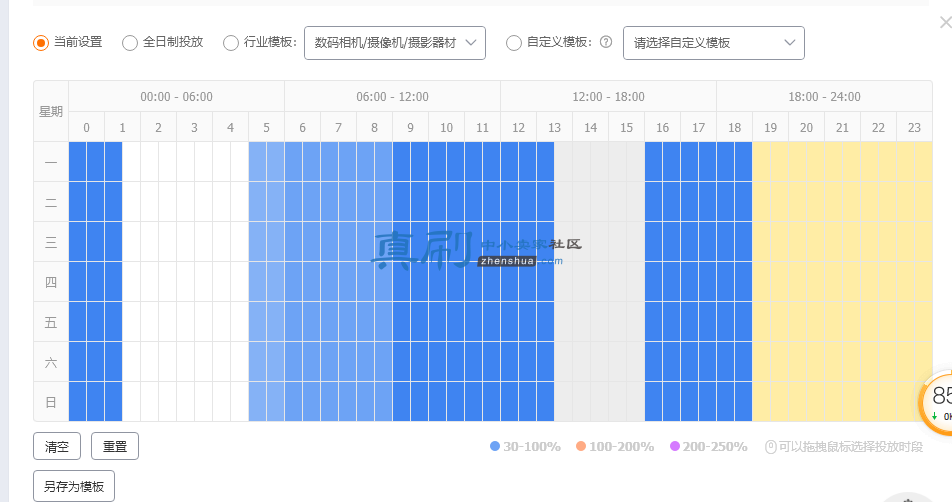952x502 pixels.
Task: Select Saturday's first half-hour cell at hour 6
Action: [294, 362]
